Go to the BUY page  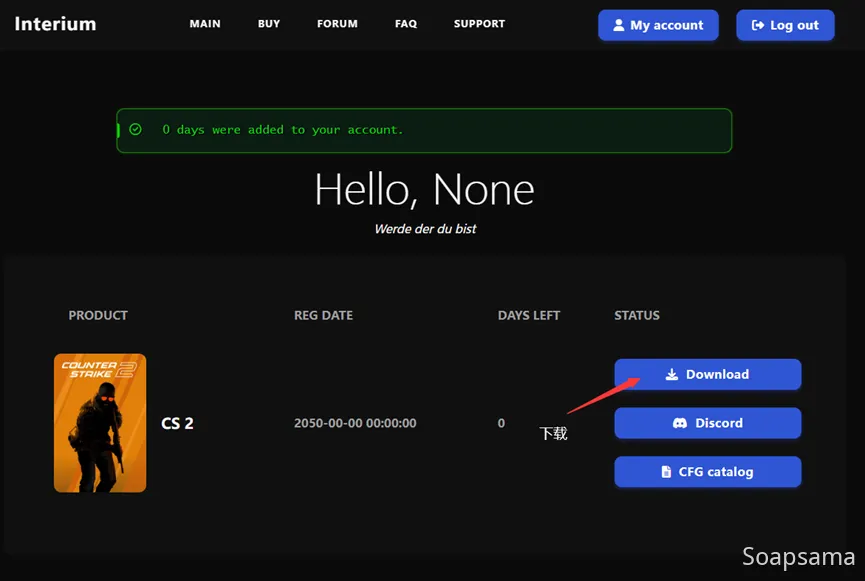coord(269,24)
